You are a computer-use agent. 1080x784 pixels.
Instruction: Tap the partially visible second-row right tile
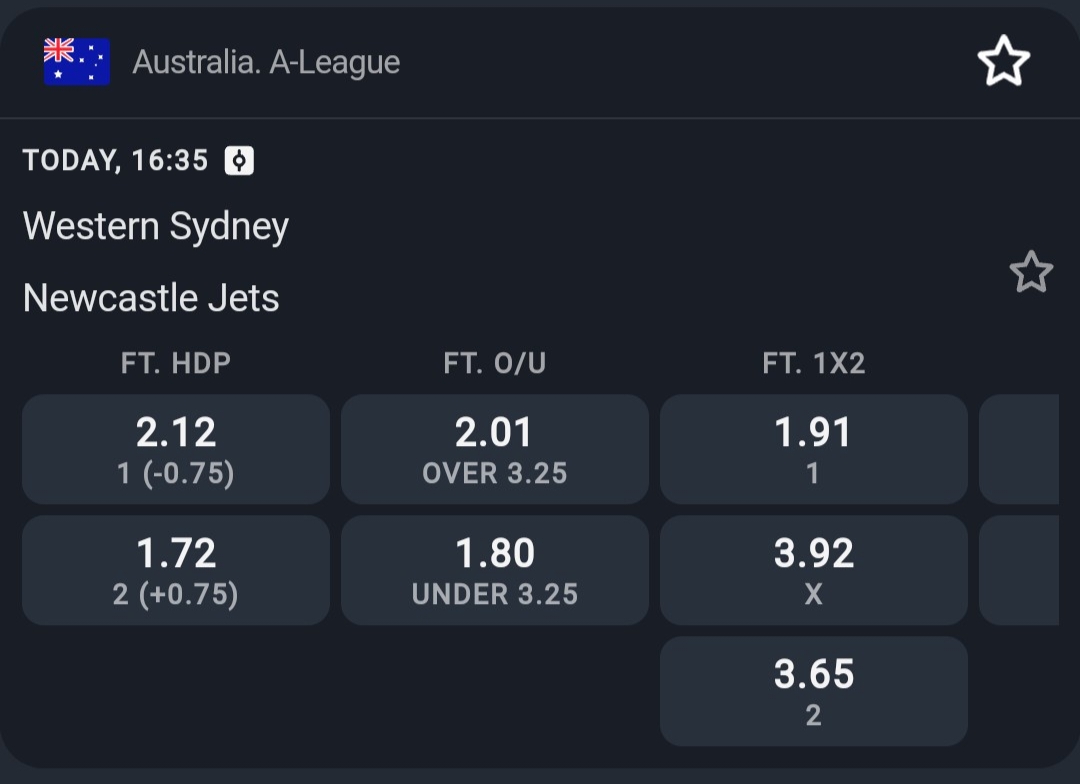(x=1020, y=570)
